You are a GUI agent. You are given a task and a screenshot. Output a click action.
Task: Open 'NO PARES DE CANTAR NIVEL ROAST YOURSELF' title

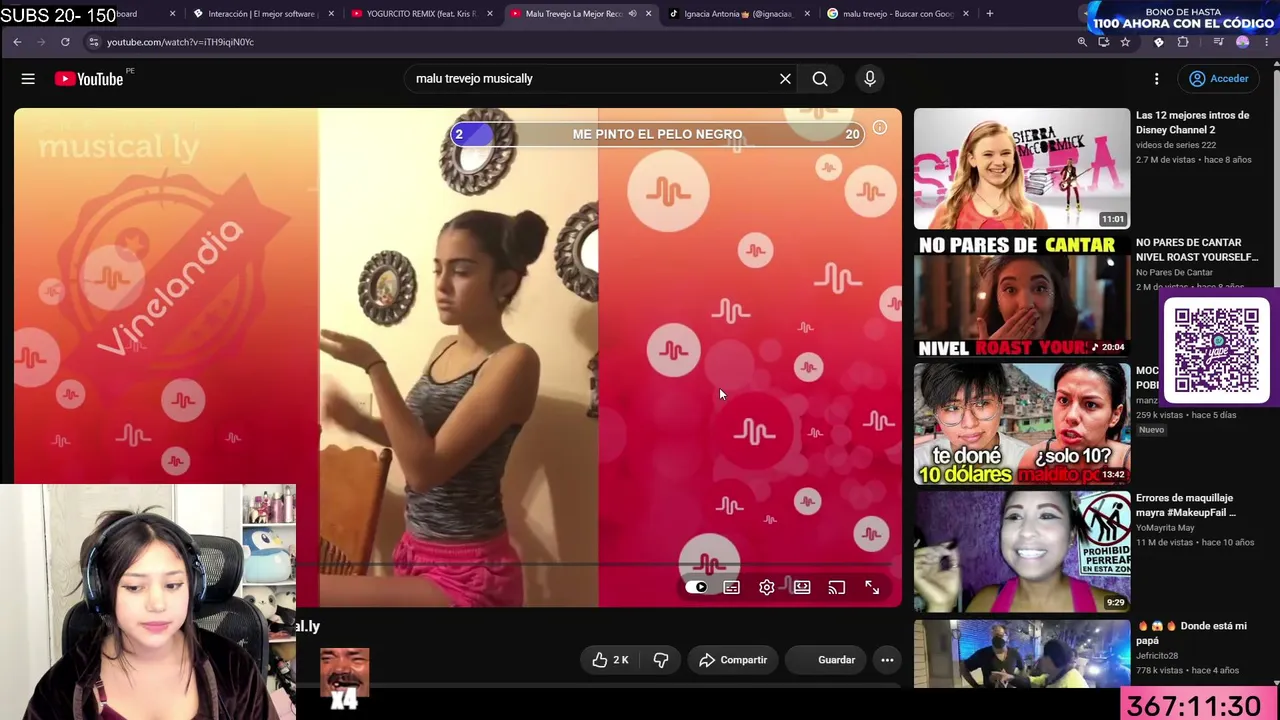pyautogui.click(x=1196, y=250)
